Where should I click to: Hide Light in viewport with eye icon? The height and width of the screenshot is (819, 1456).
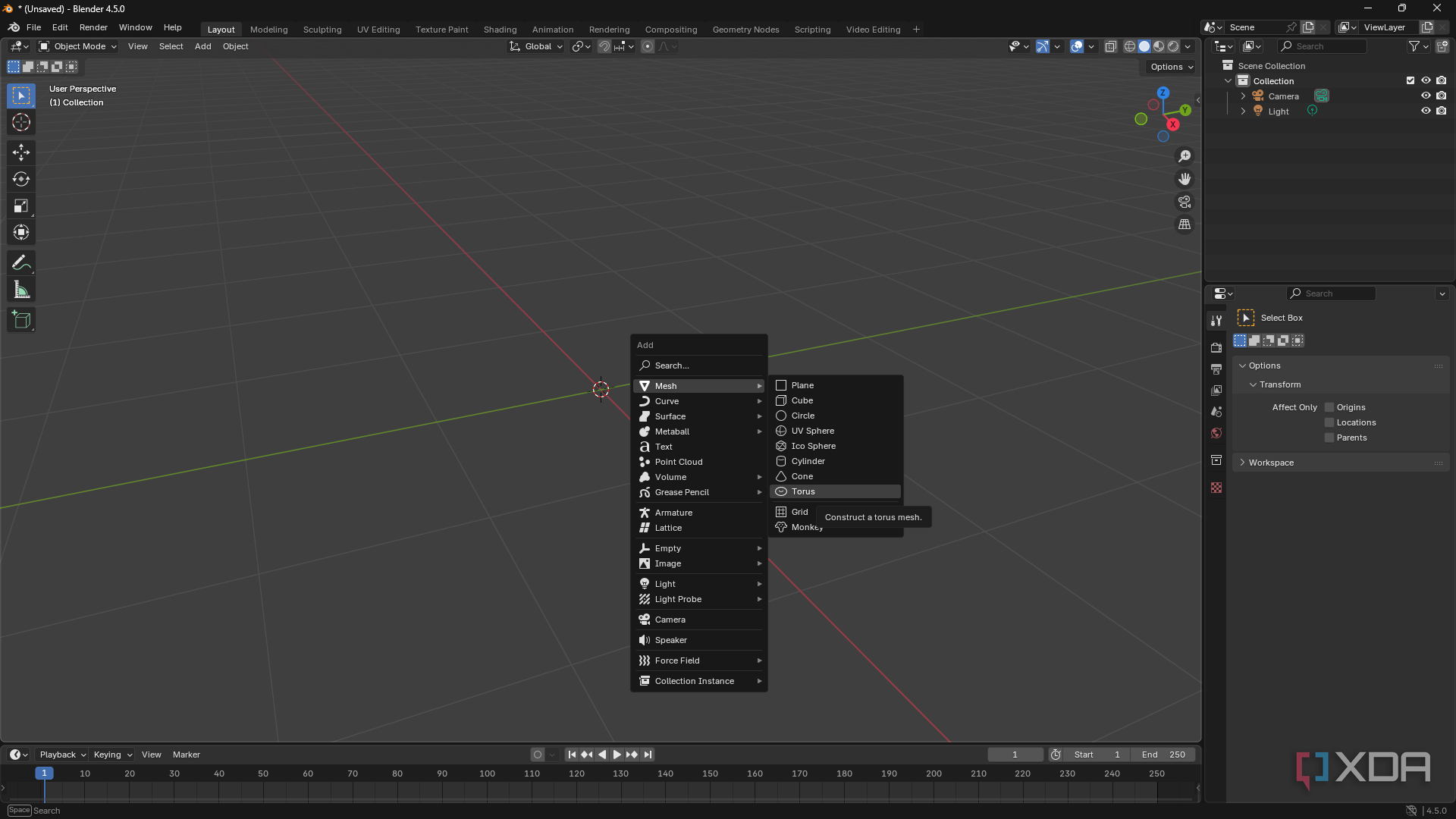click(1426, 111)
